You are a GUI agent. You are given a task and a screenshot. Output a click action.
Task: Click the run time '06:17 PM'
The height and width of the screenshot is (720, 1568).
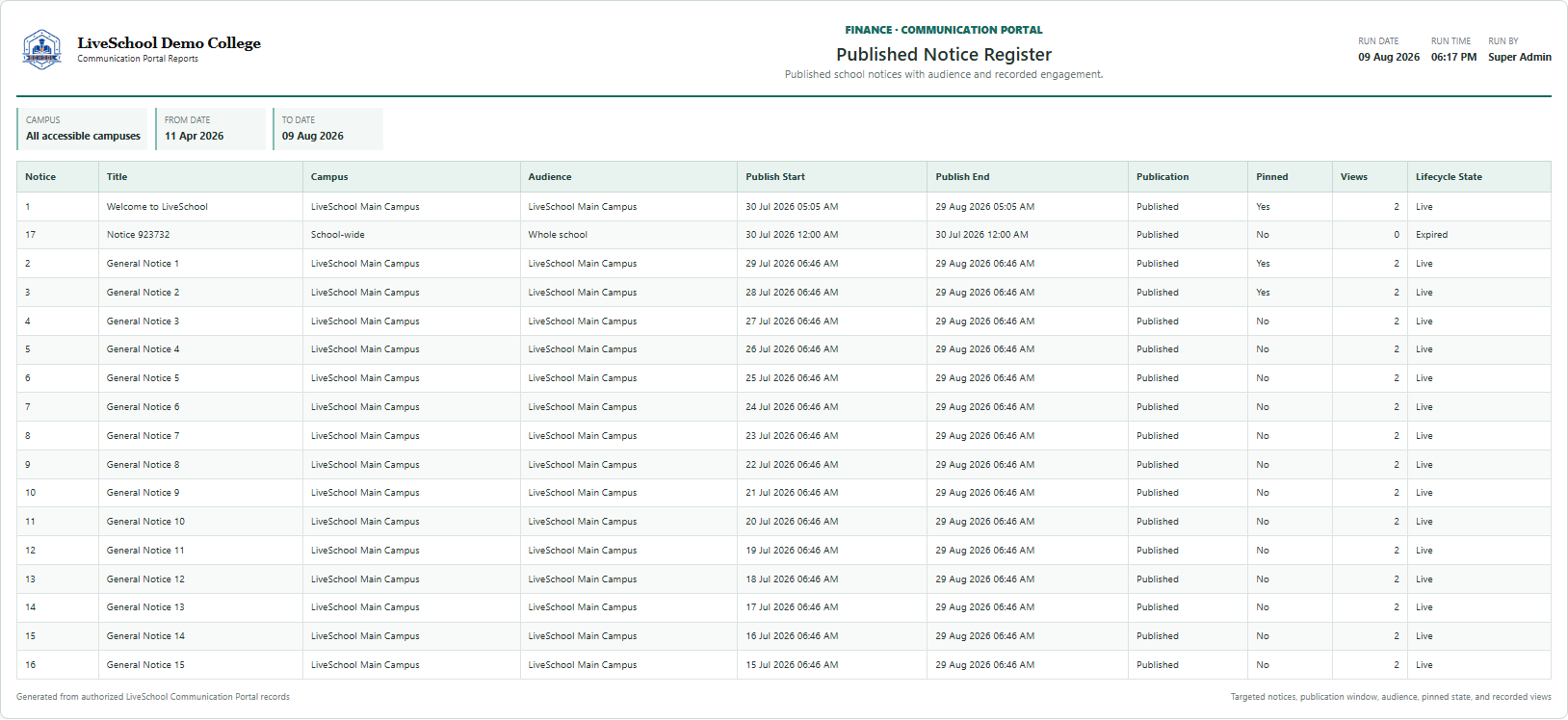tap(1453, 57)
